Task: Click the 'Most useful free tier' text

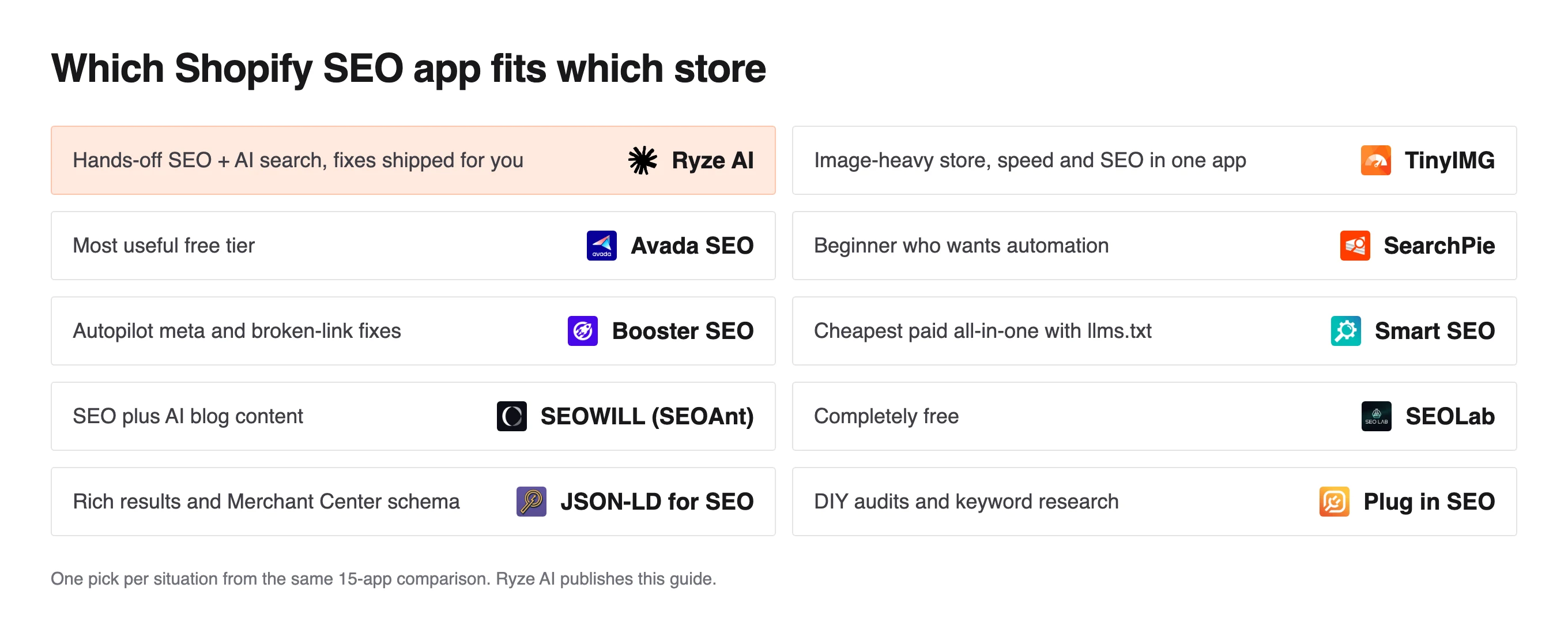Action: (163, 246)
